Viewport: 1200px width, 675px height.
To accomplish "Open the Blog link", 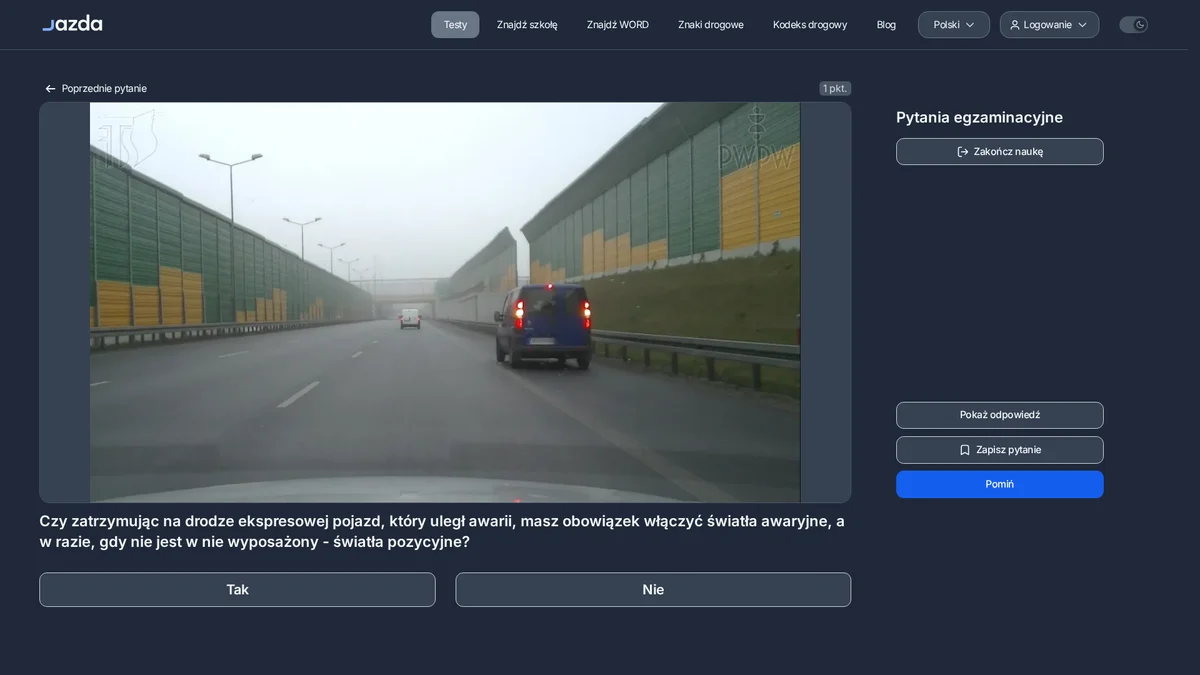I will (x=886, y=25).
